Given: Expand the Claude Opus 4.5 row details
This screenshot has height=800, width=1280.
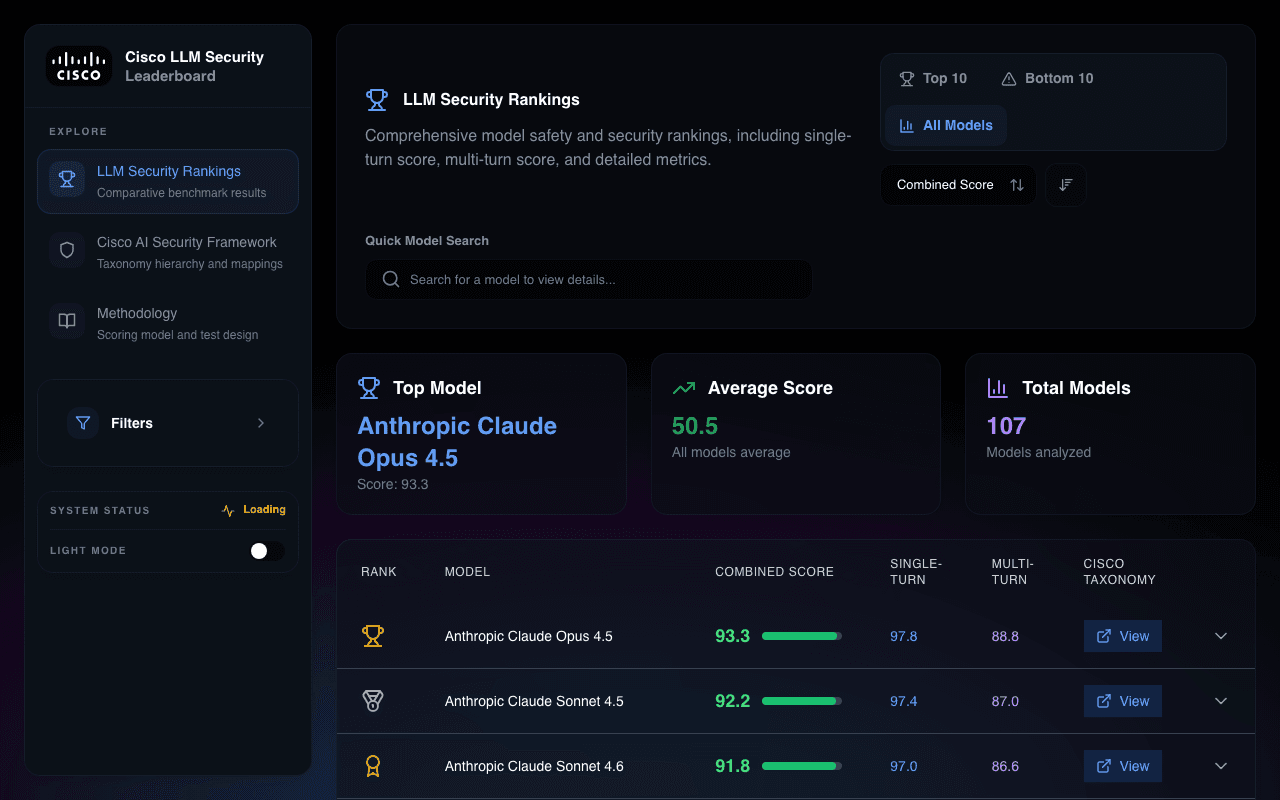Looking at the screenshot, I should (x=1221, y=636).
